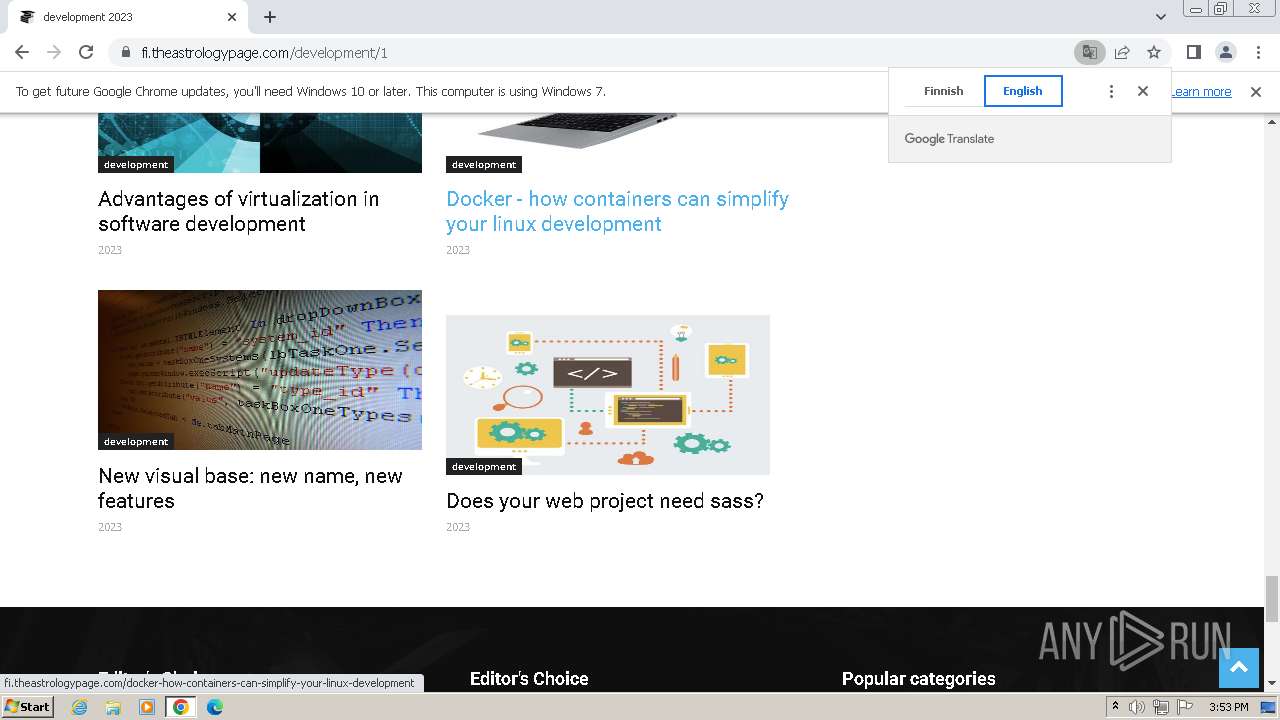Select Chrome in the taskbar
1280x720 pixels.
coord(181,707)
